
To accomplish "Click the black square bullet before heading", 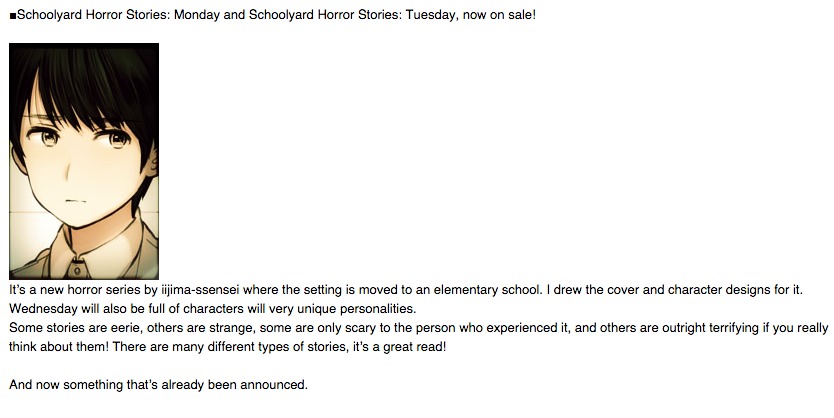I will tap(13, 16).
